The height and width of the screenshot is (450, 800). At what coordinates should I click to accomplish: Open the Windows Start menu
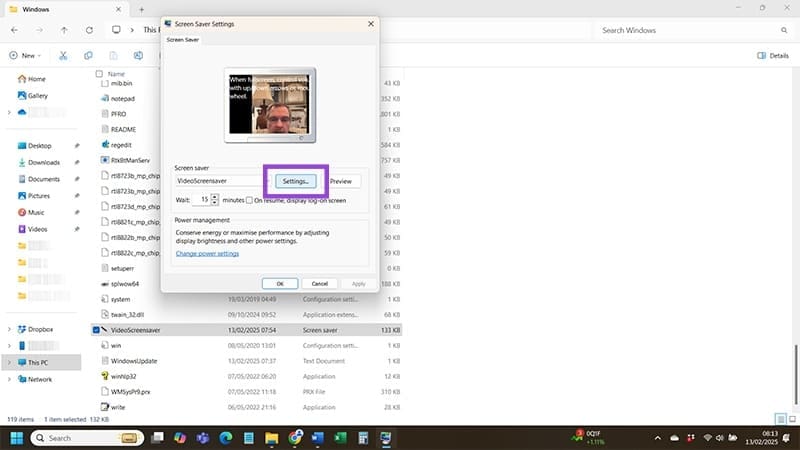(17, 438)
